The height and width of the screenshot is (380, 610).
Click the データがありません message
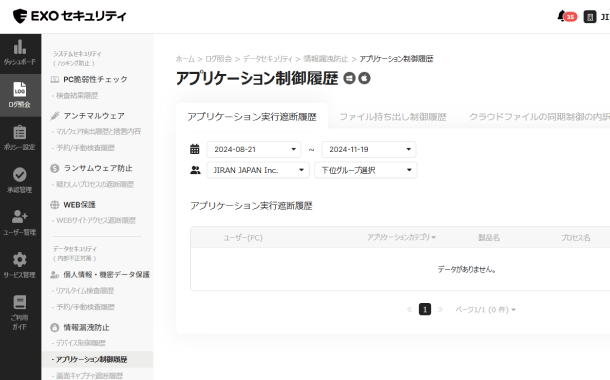(x=466, y=269)
